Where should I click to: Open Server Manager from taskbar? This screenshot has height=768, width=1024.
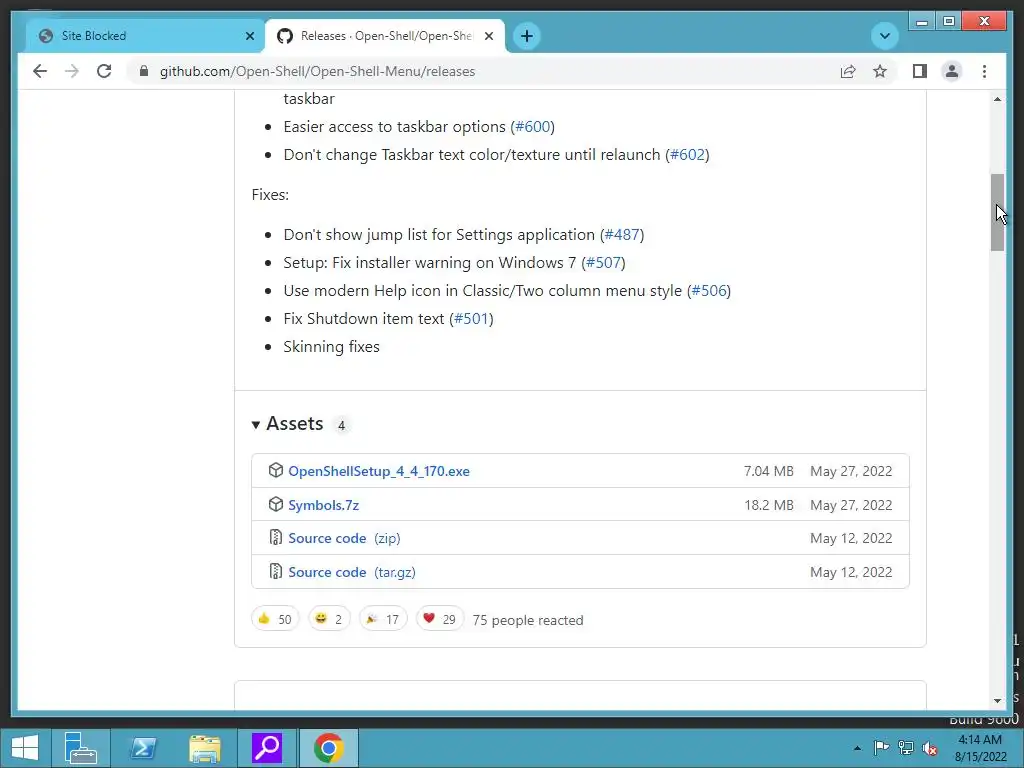pos(81,748)
